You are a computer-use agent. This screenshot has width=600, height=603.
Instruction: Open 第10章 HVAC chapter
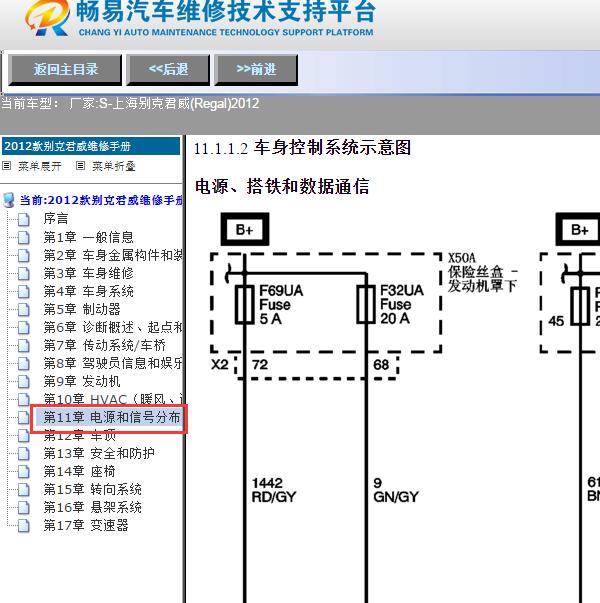[x=113, y=399]
